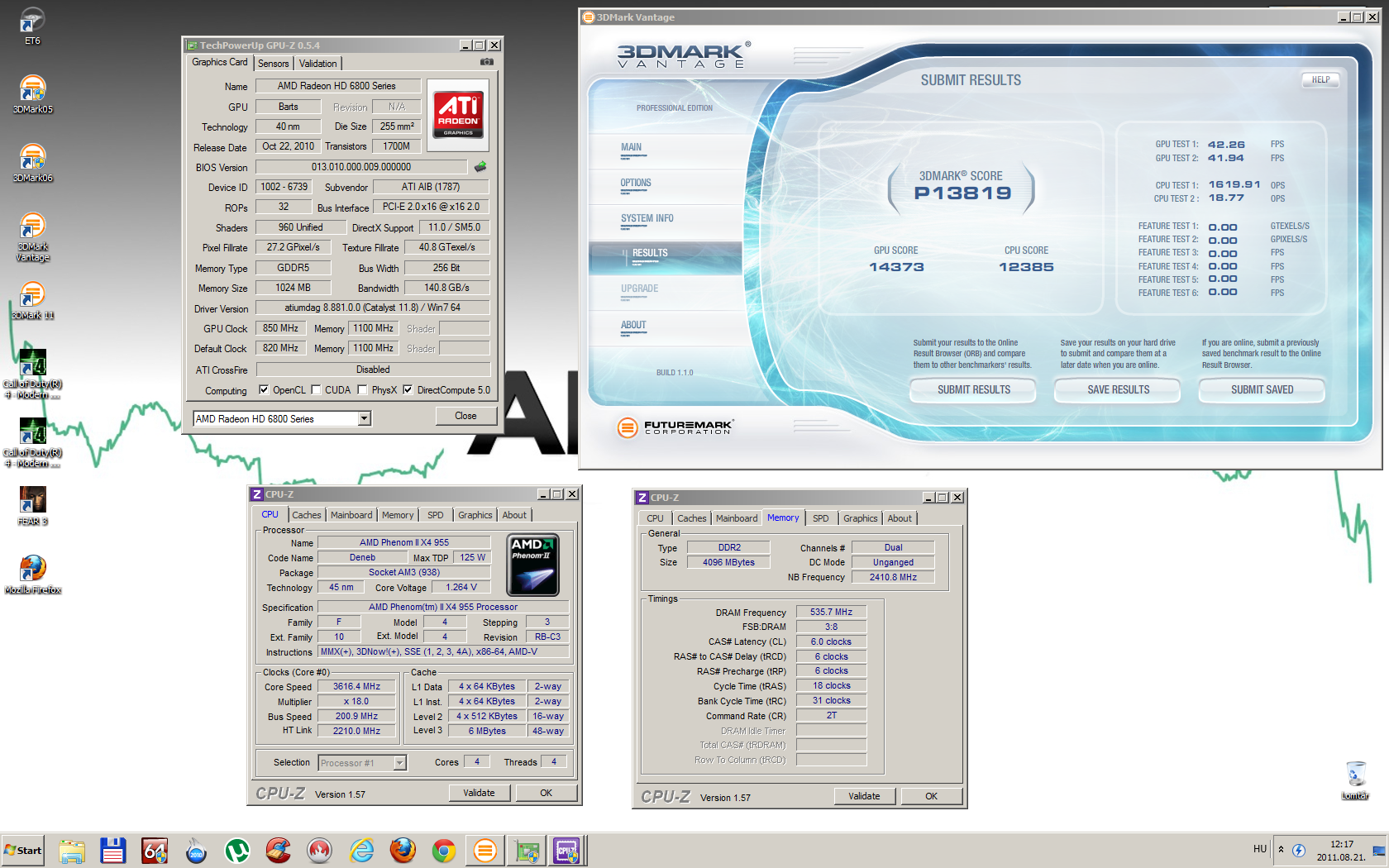Switch to the Validation tab in GPU-Z
This screenshot has height=868, width=1389.
point(318,64)
